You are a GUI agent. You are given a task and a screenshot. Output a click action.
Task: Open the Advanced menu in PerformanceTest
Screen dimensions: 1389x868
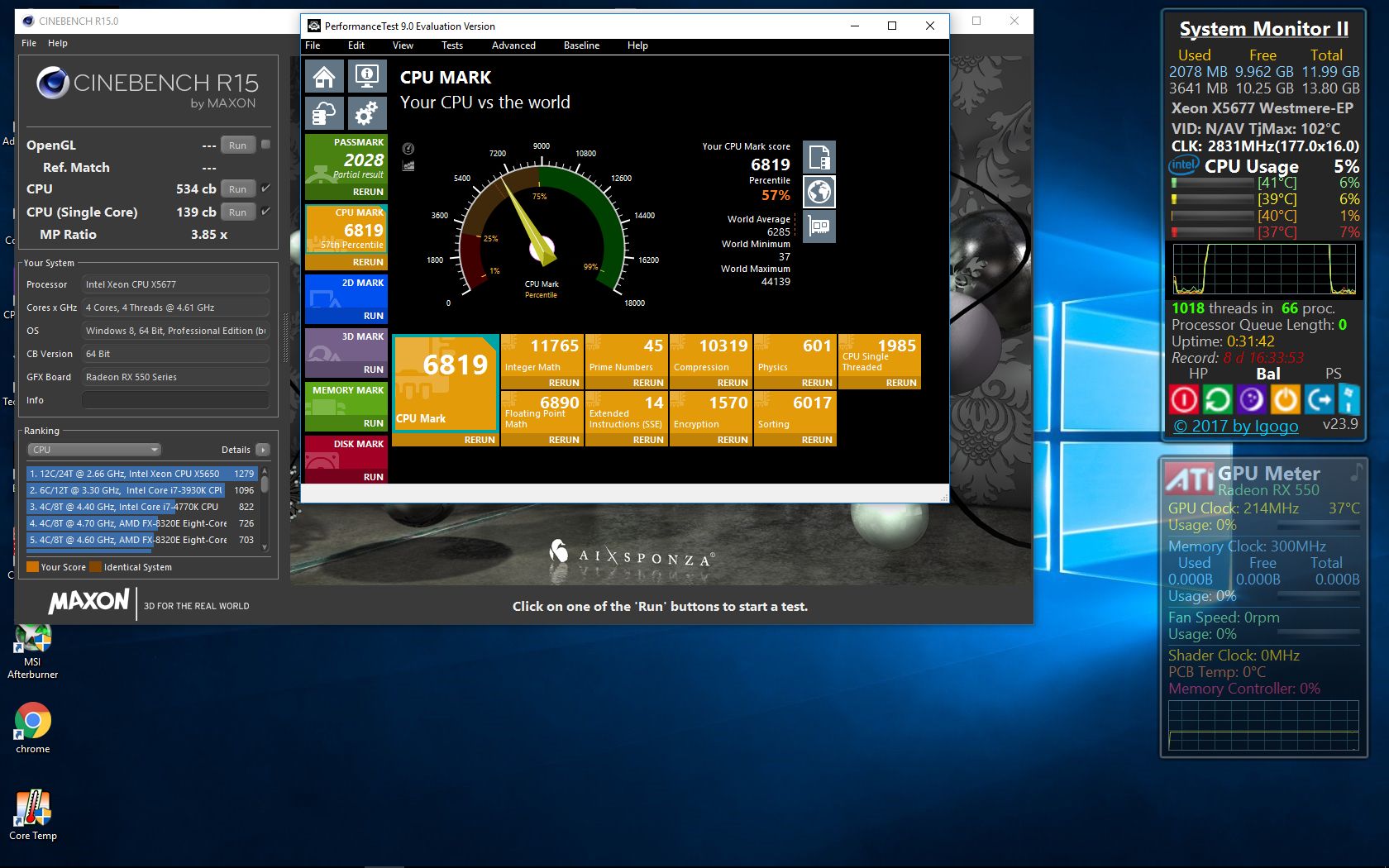pos(513,45)
